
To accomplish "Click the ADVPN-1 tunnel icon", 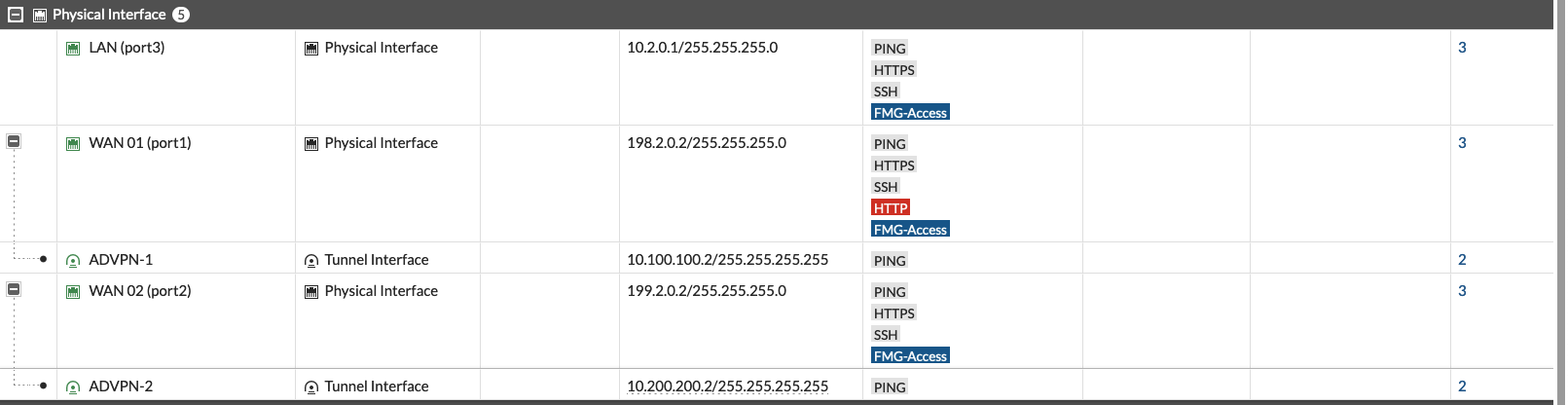I will [x=73, y=260].
